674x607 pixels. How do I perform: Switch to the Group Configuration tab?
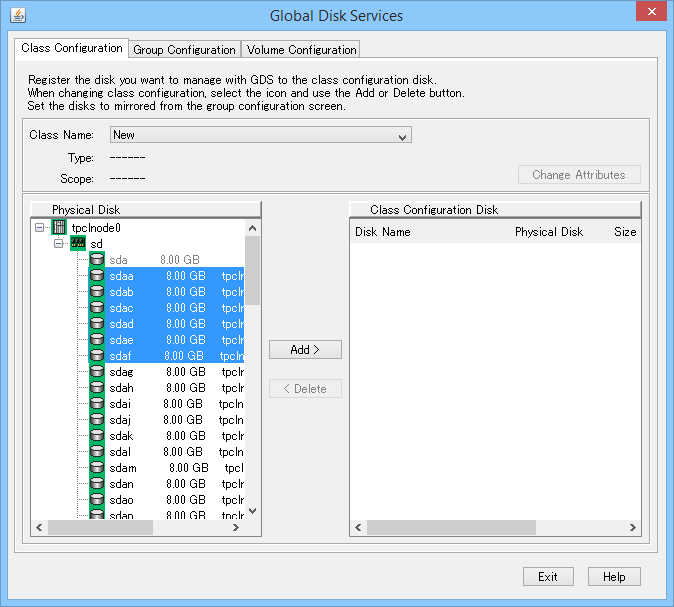click(184, 50)
